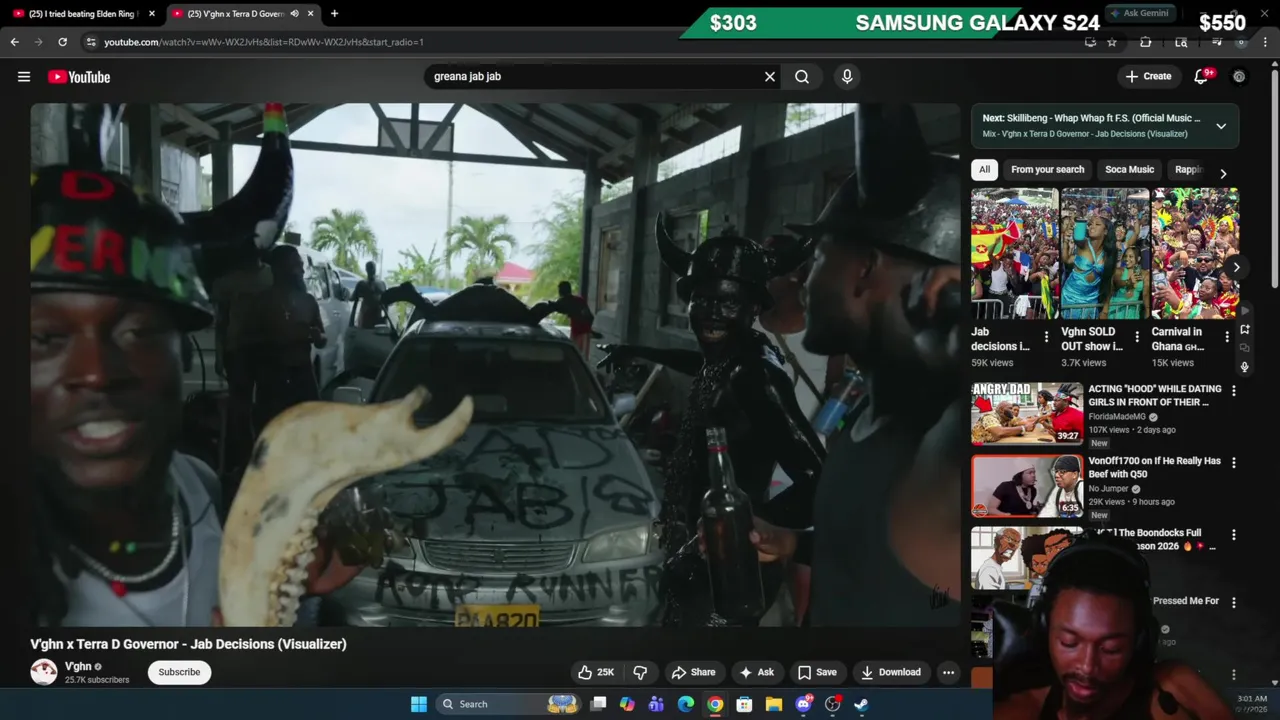Screen dimensions: 1280x720
Task: Open Discord from taskbar
Action: pyautogui.click(x=803, y=704)
